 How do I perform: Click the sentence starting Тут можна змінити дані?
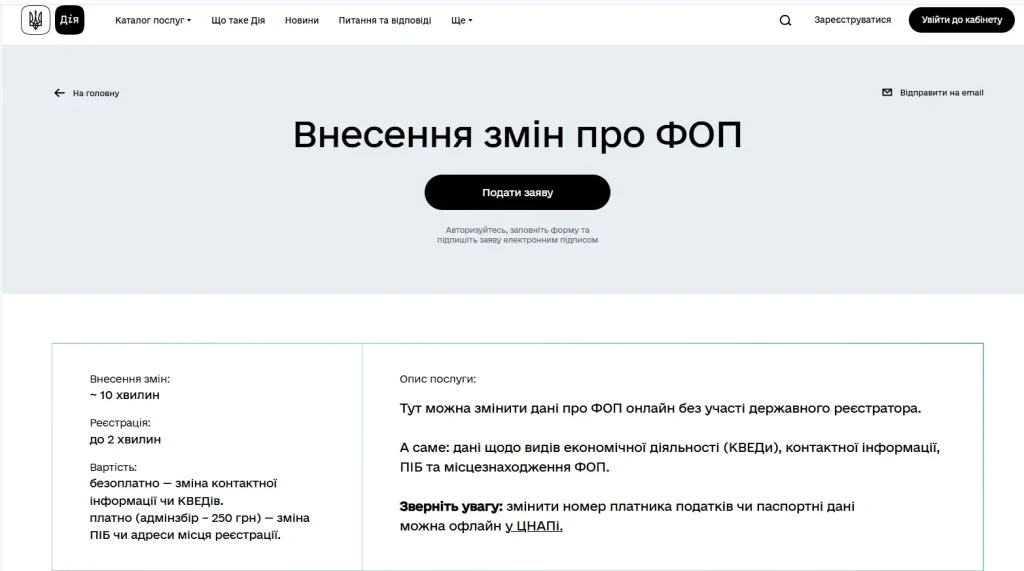pos(660,408)
